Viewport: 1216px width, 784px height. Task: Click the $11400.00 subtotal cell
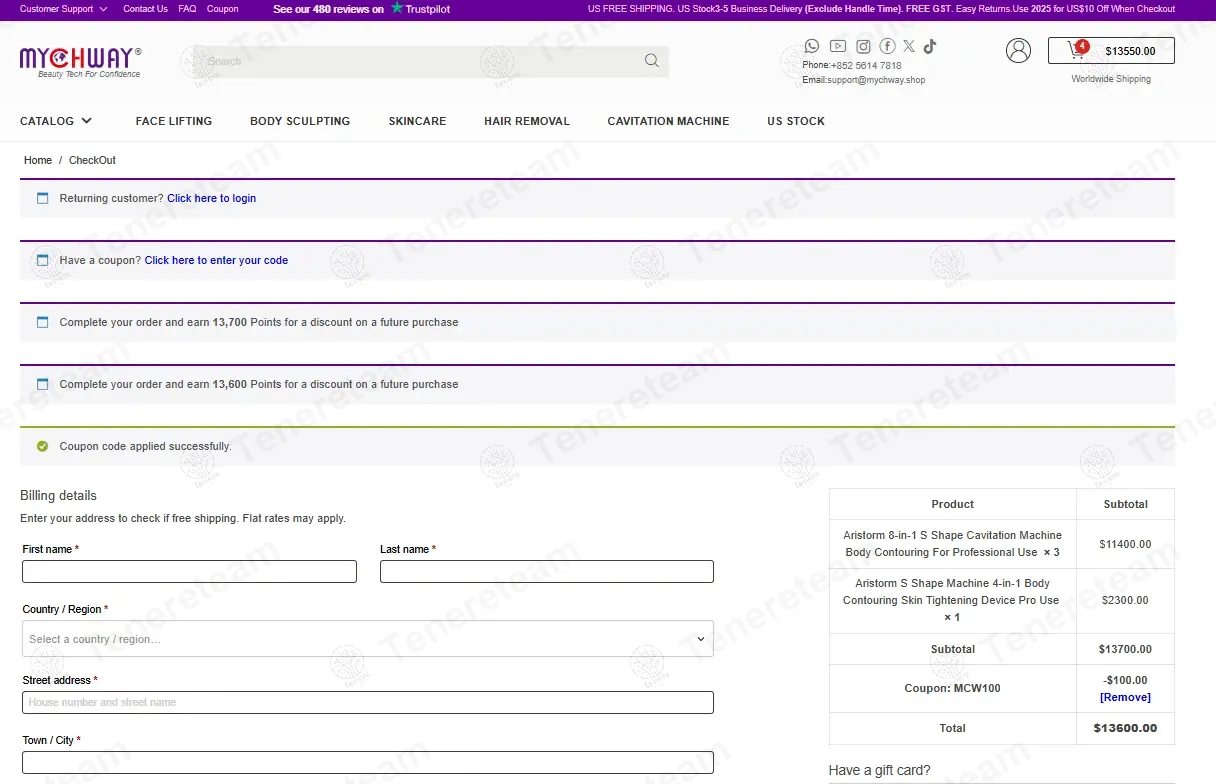coord(1125,544)
